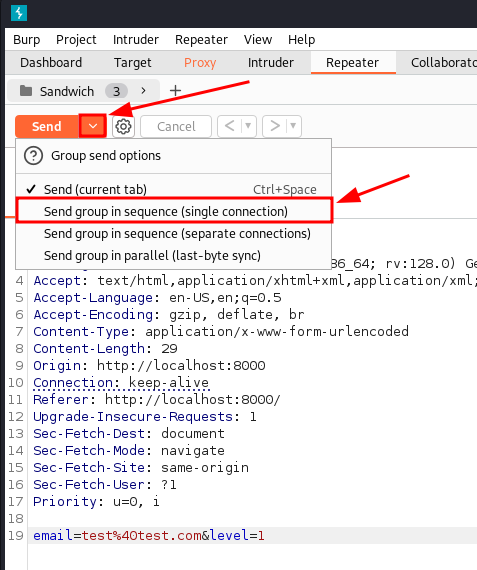Click the Content-Type header line
Viewport: 477px width, 570px height.
point(221,332)
